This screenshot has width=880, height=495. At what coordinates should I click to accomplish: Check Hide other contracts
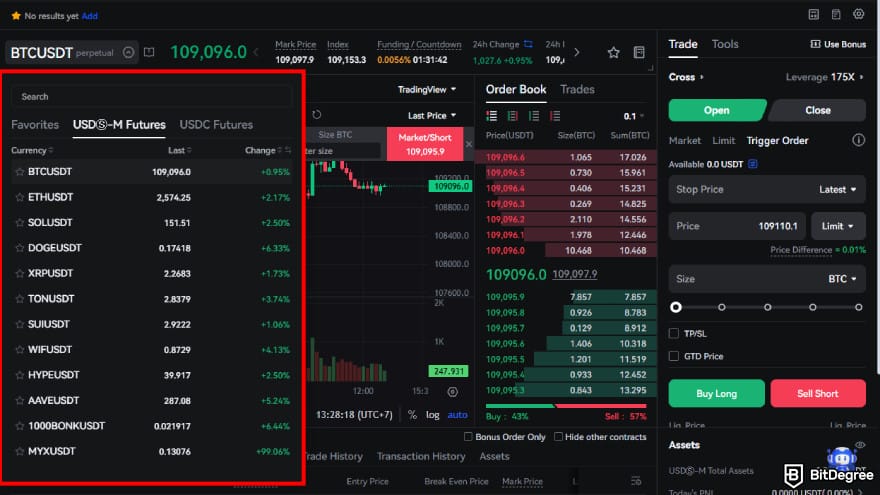click(558, 437)
